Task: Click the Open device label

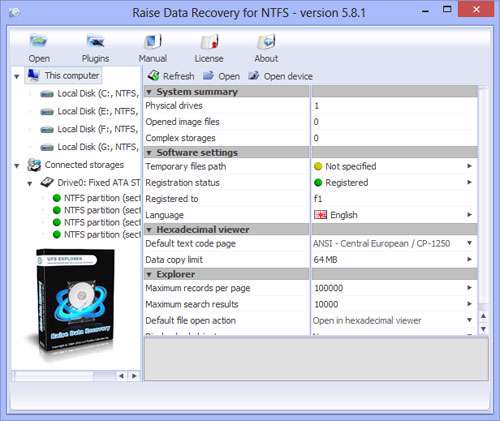Action: [288, 76]
